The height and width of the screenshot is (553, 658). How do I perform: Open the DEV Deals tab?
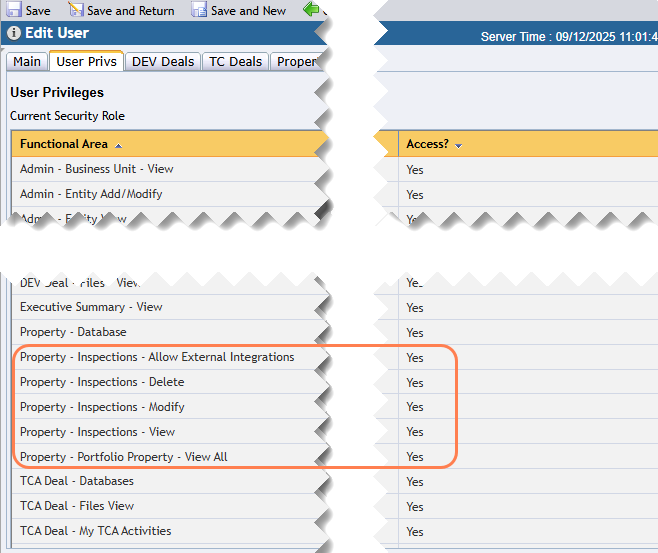click(163, 62)
